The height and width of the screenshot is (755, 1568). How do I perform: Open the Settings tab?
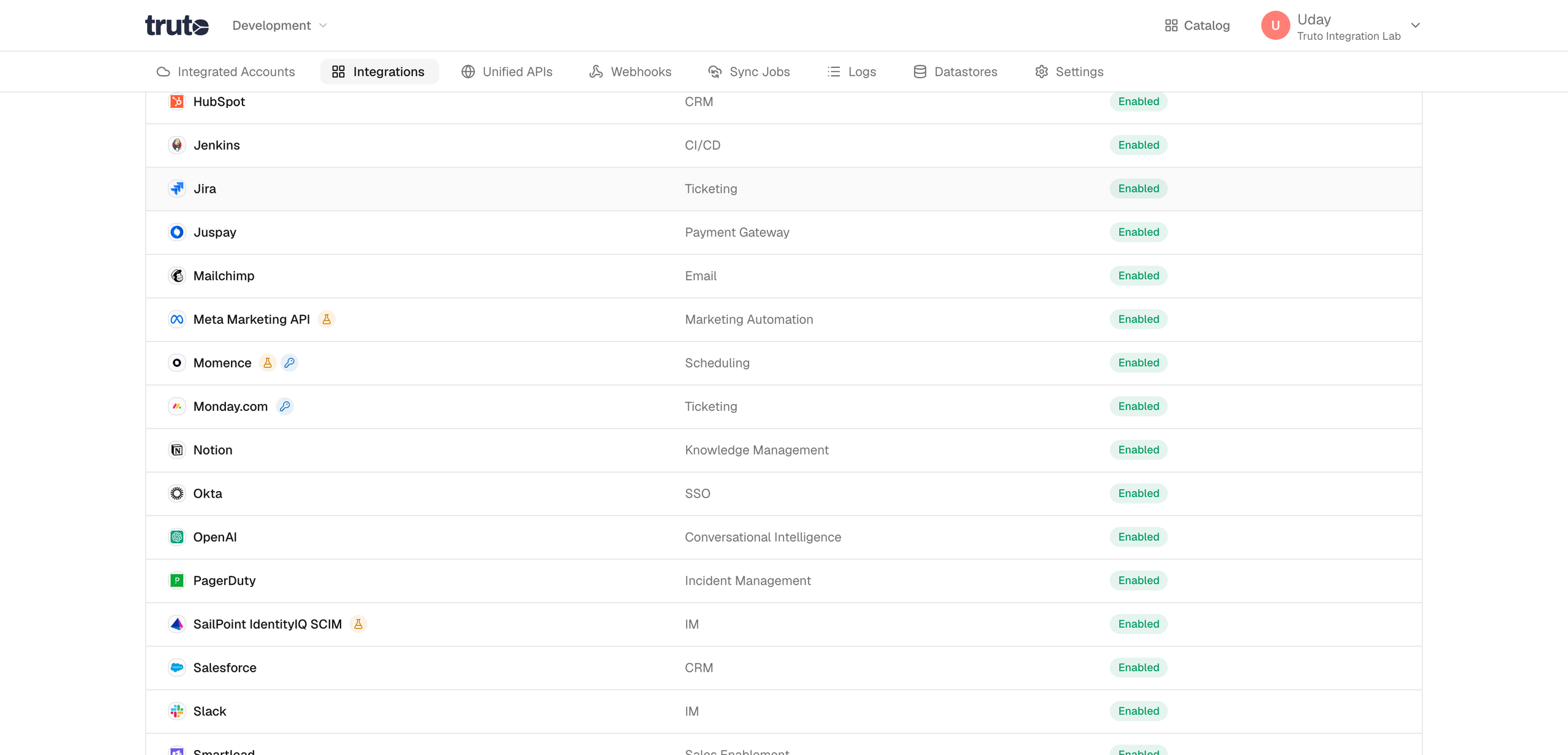coord(1069,72)
